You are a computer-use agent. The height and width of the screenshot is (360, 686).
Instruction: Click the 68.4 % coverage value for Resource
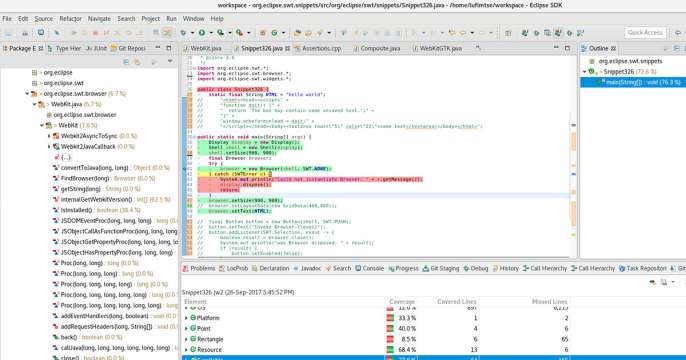407,350
